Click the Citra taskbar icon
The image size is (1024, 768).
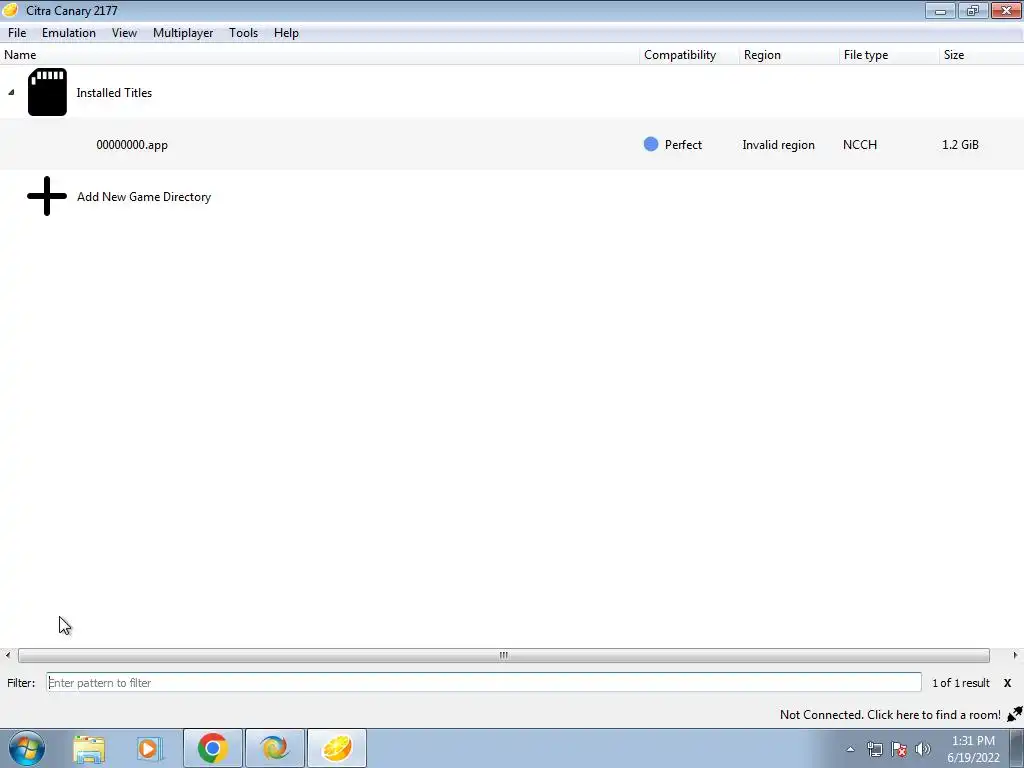[x=336, y=748]
